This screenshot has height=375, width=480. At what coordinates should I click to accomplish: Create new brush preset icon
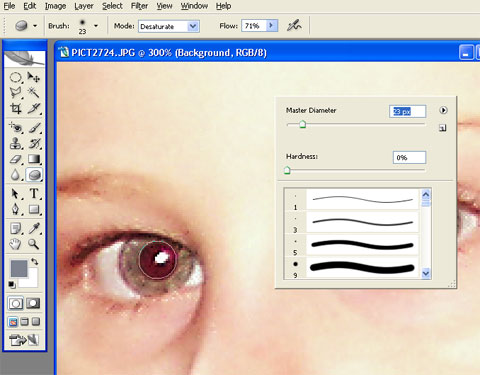pyautogui.click(x=443, y=128)
